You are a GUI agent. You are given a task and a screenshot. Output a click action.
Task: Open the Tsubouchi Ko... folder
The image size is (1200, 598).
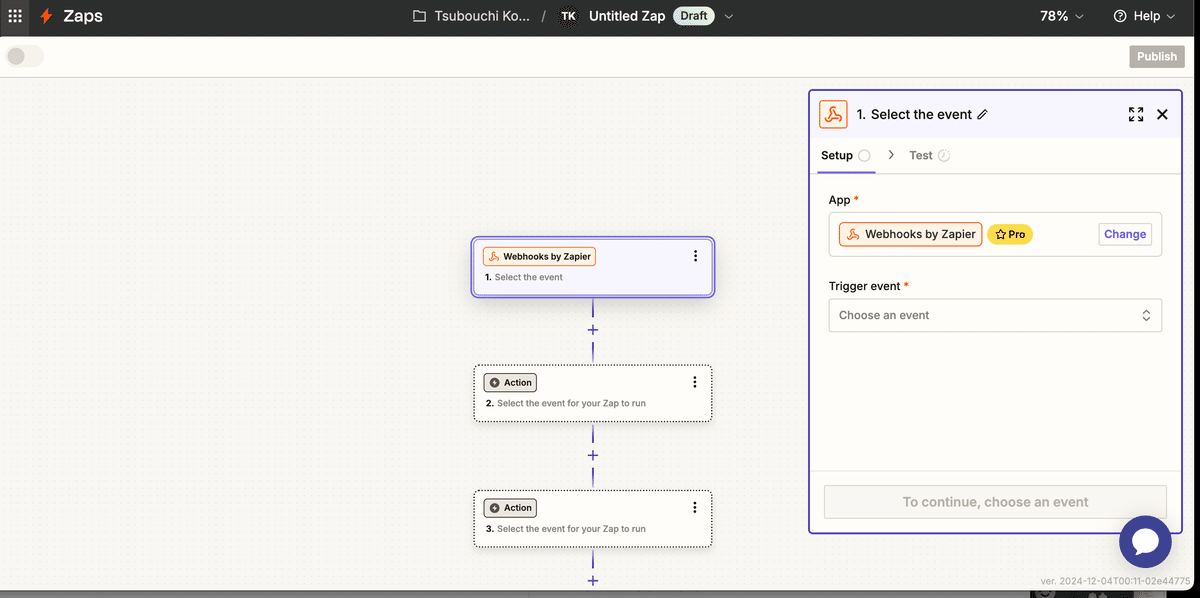pyautogui.click(x=471, y=16)
